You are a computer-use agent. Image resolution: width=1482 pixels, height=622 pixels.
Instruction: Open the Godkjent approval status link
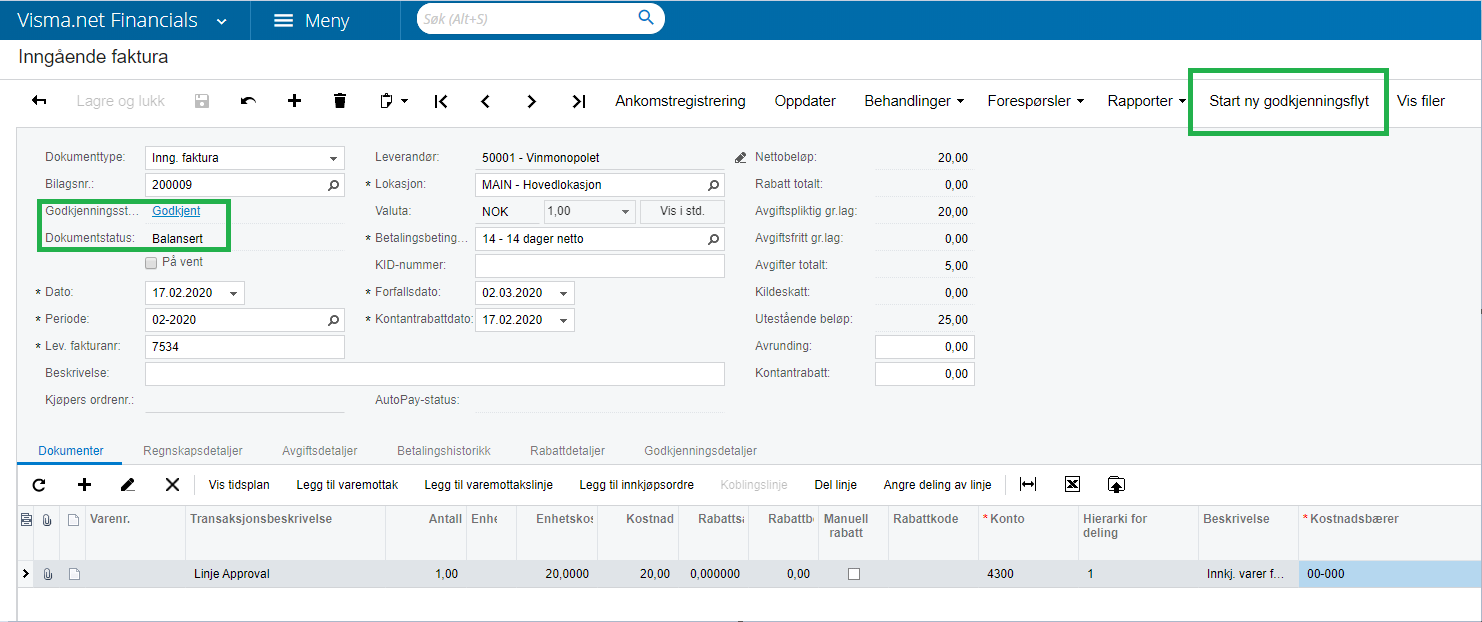tap(176, 211)
